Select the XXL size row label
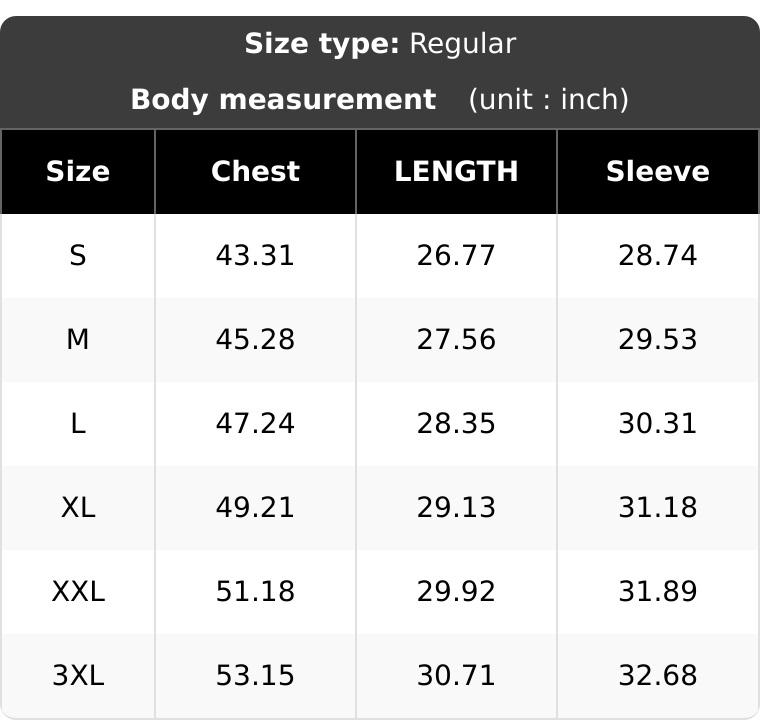The height and width of the screenshot is (720, 760). click(78, 592)
